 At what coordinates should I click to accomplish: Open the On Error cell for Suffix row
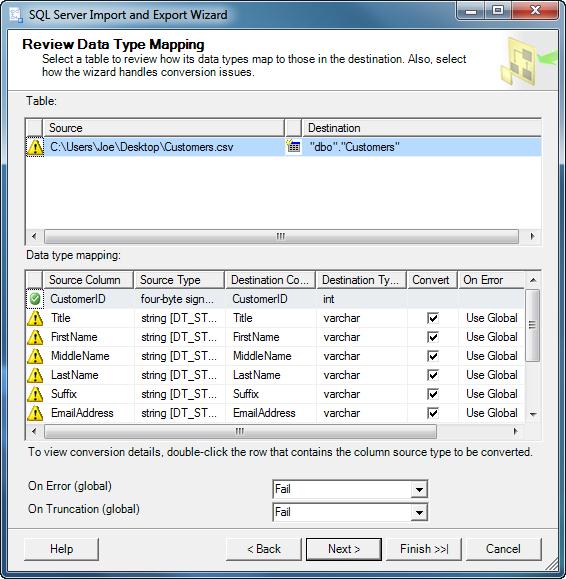(x=491, y=394)
